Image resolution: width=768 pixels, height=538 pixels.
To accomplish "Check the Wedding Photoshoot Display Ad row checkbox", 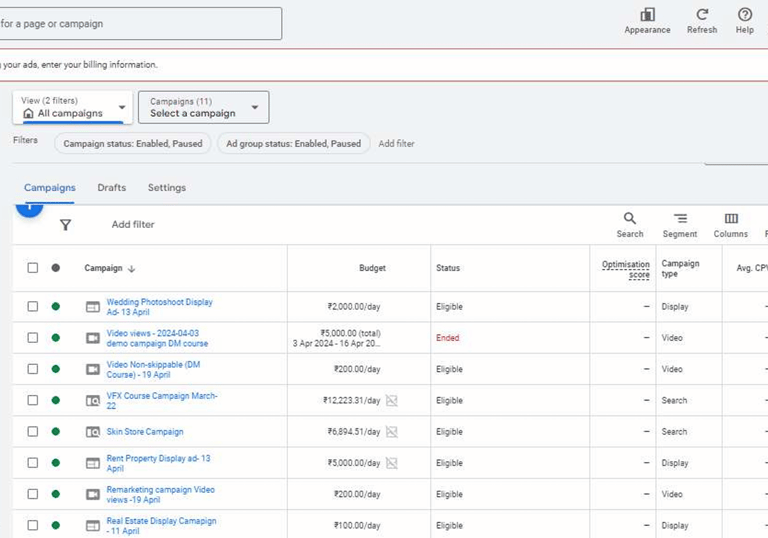I will pyautogui.click(x=33, y=307).
